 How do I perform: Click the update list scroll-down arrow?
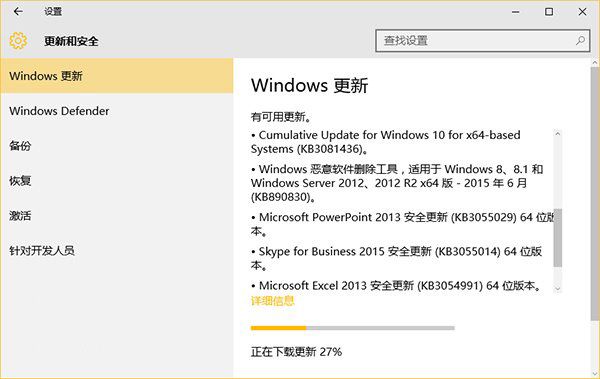pyautogui.click(x=558, y=289)
